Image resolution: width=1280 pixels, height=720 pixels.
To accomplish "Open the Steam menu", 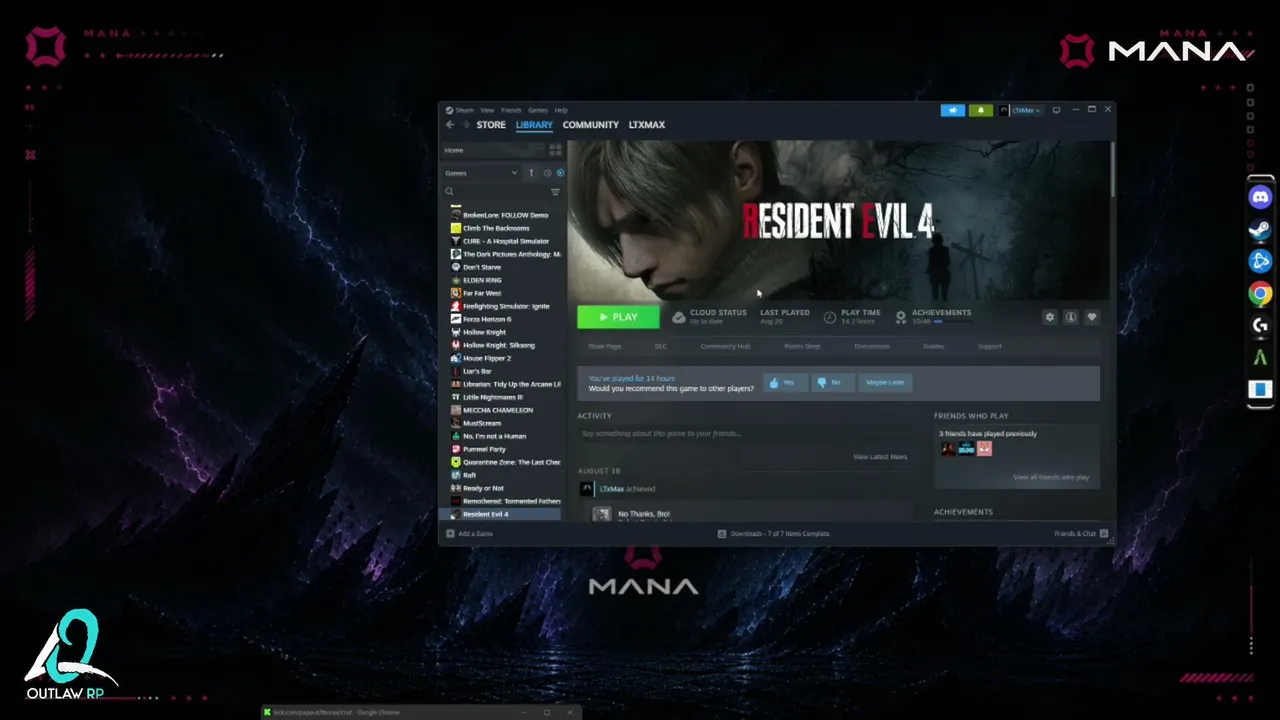I will click(x=464, y=110).
